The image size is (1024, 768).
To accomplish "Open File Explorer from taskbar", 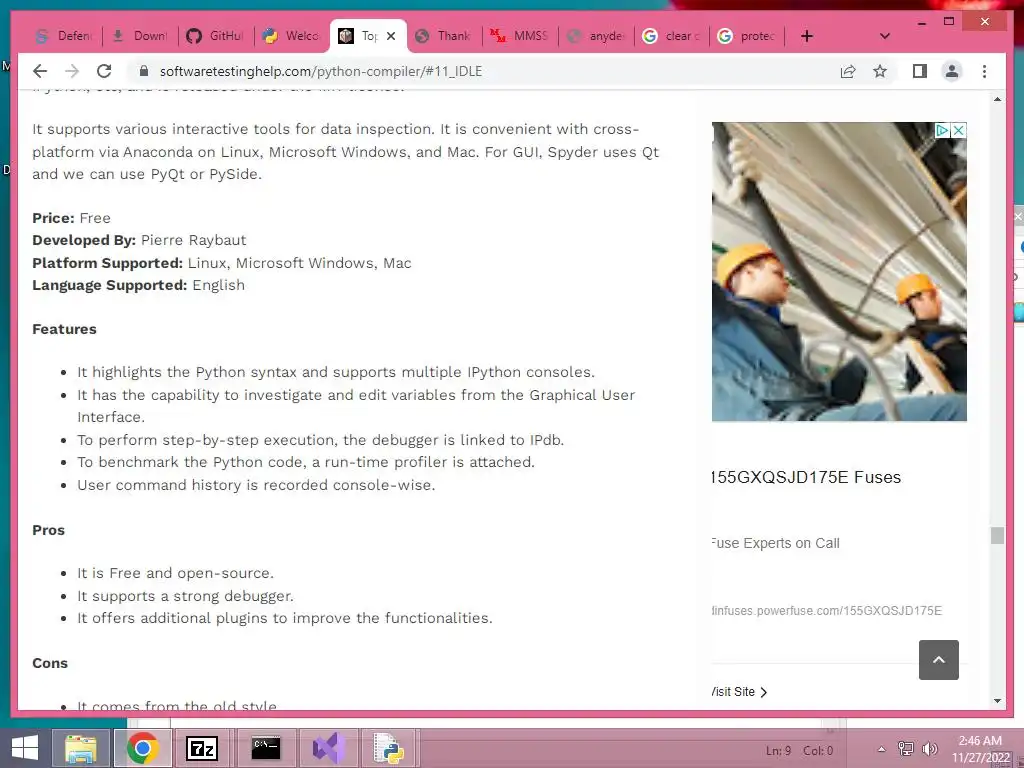I will tap(81, 748).
